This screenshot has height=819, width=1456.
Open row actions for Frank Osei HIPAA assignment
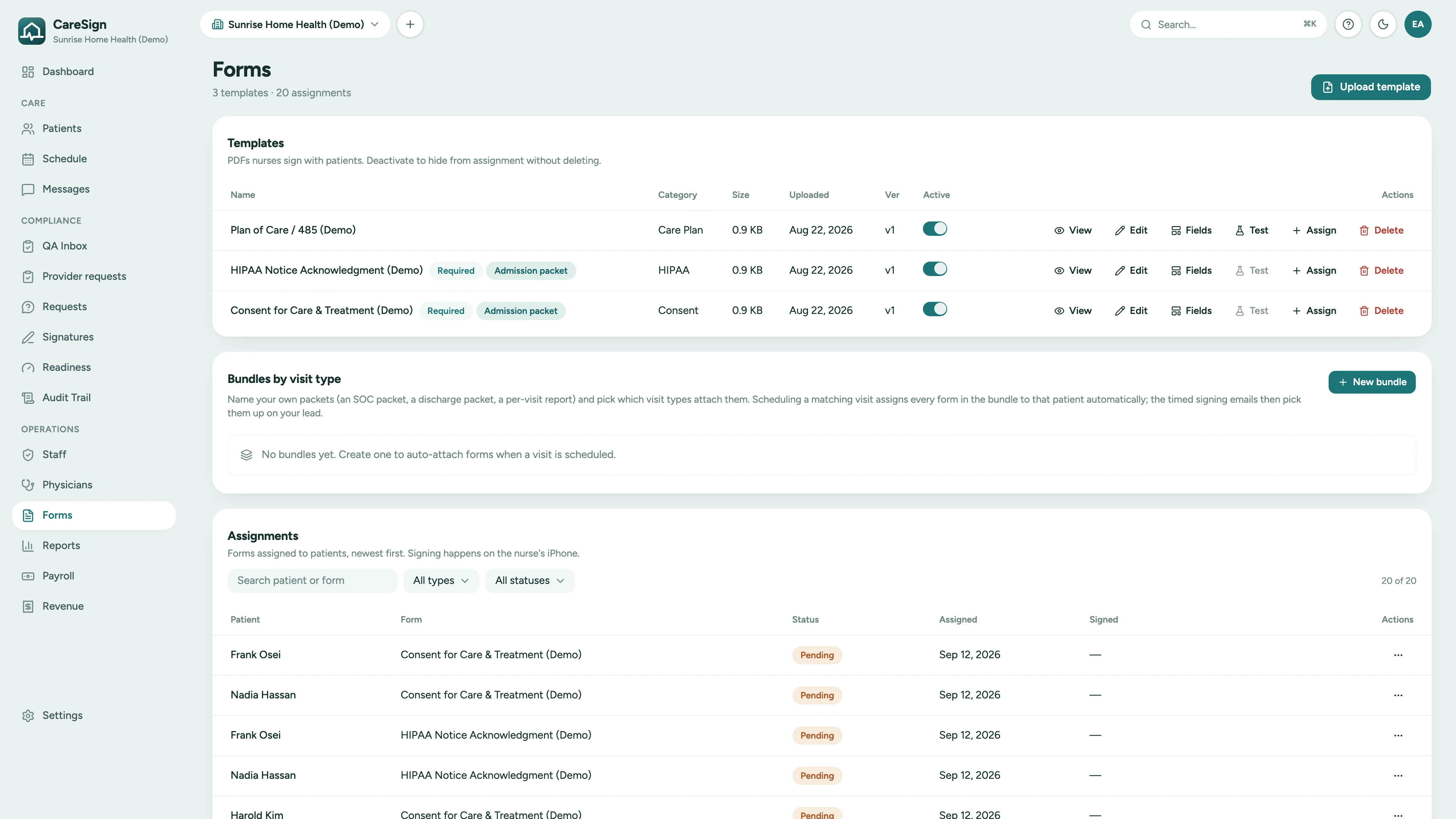tap(1398, 735)
